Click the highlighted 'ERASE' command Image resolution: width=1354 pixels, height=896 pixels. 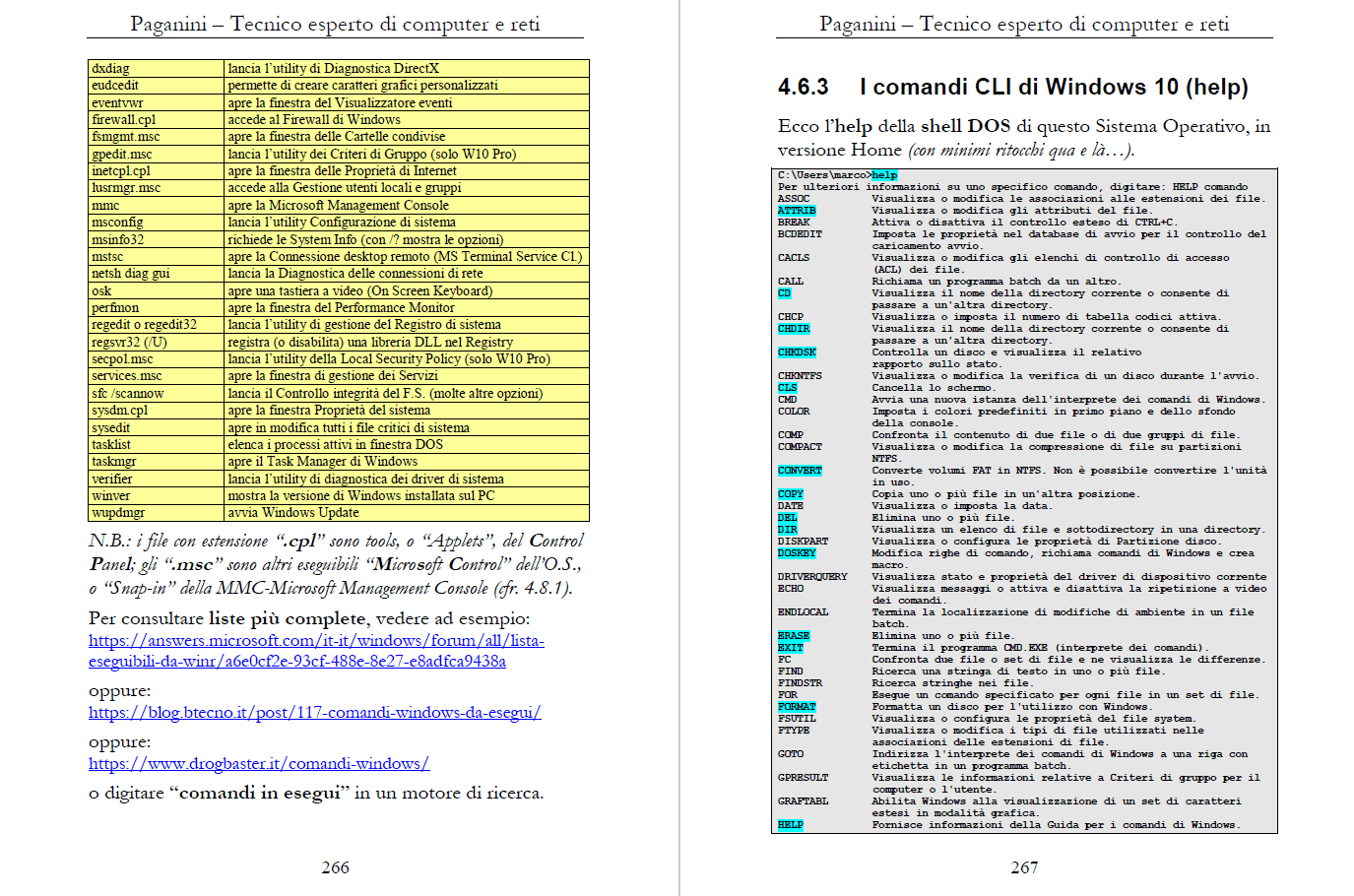pos(794,635)
